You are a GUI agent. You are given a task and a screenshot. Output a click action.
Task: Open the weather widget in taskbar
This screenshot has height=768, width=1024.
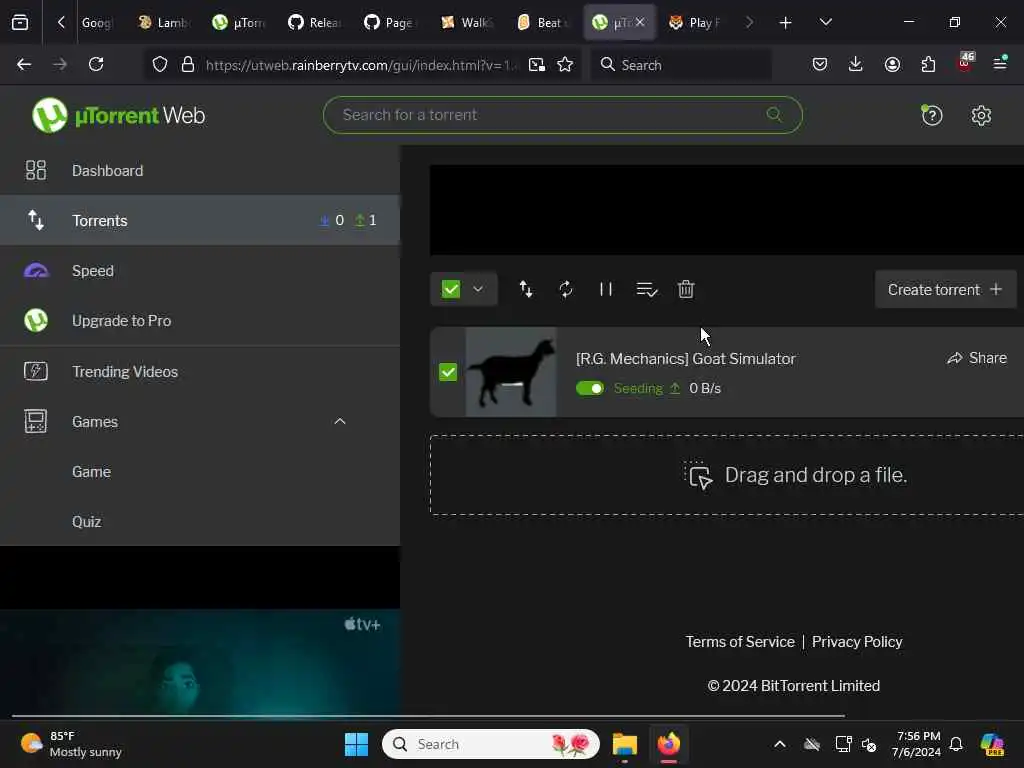point(71,744)
